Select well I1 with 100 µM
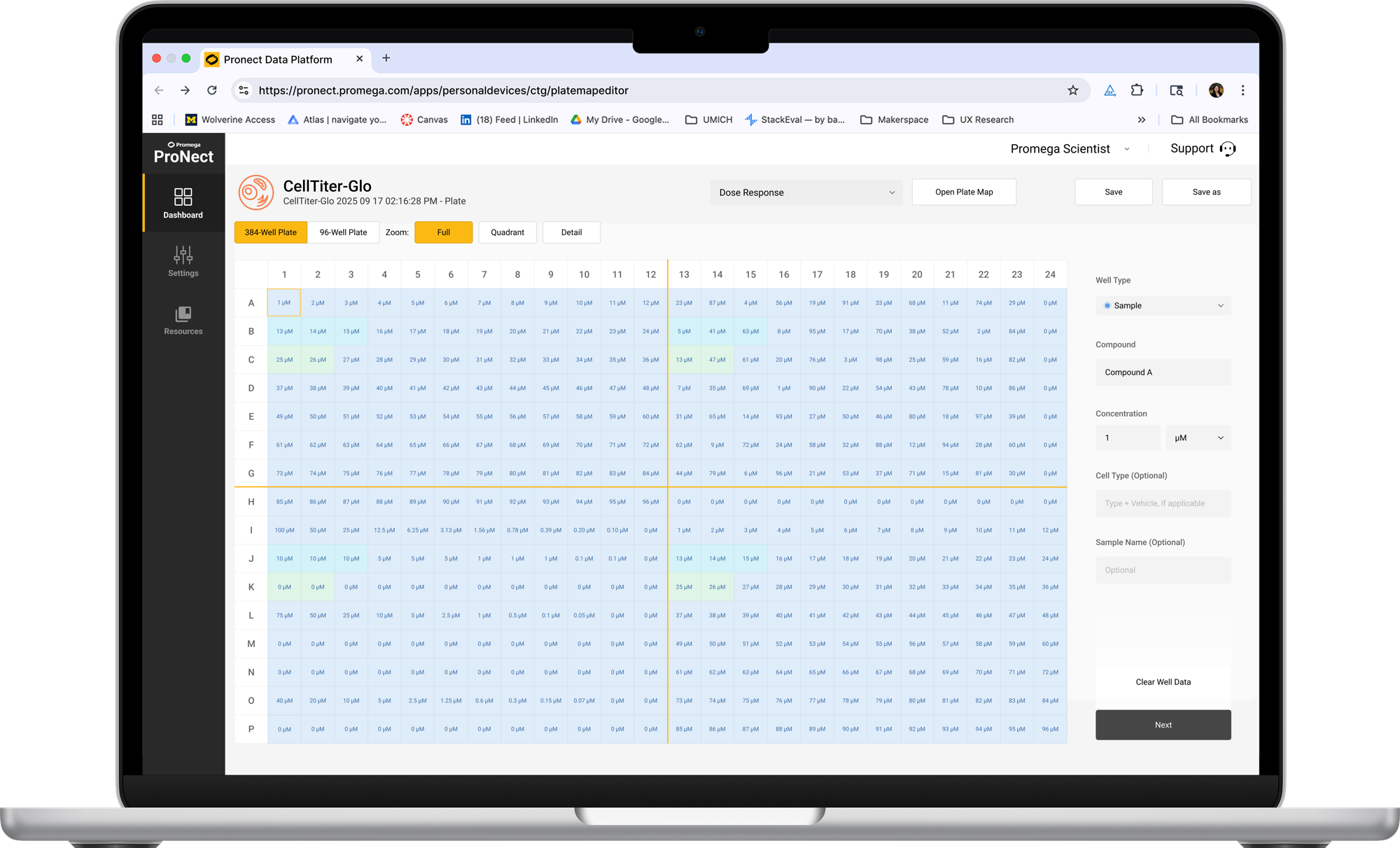The image size is (1400, 848). pyautogui.click(x=284, y=530)
